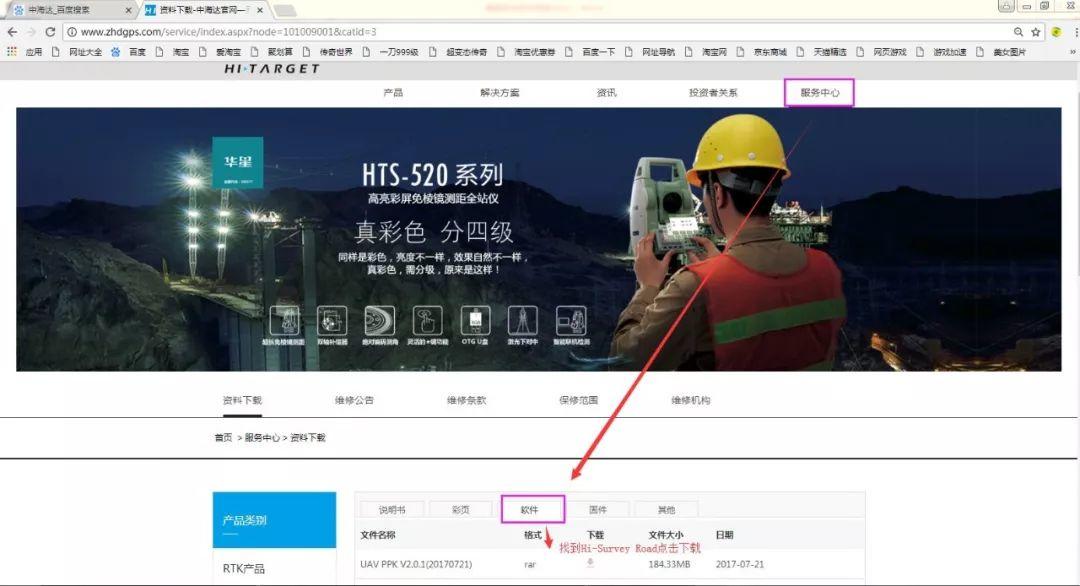The height and width of the screenshot is (586, 1080).
Task: Switch to the 中海达_百度搜索 browser tab
Action: point(60,10)
